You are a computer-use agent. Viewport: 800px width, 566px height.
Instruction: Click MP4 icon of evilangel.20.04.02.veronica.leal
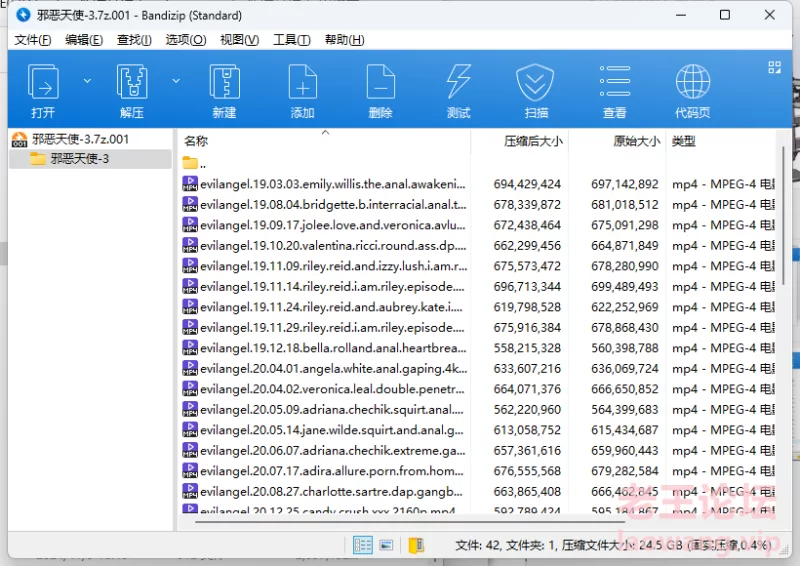point(190,389)
